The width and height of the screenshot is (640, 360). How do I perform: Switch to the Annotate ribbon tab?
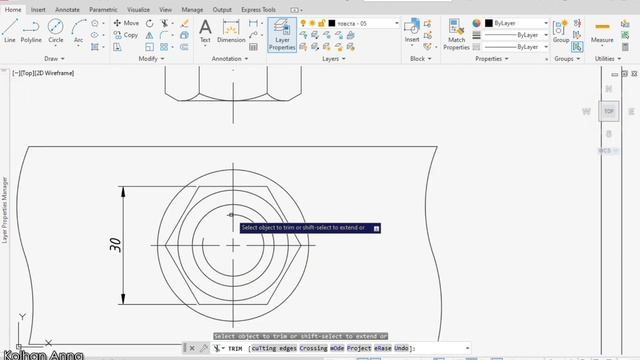(x=67, y=9)
